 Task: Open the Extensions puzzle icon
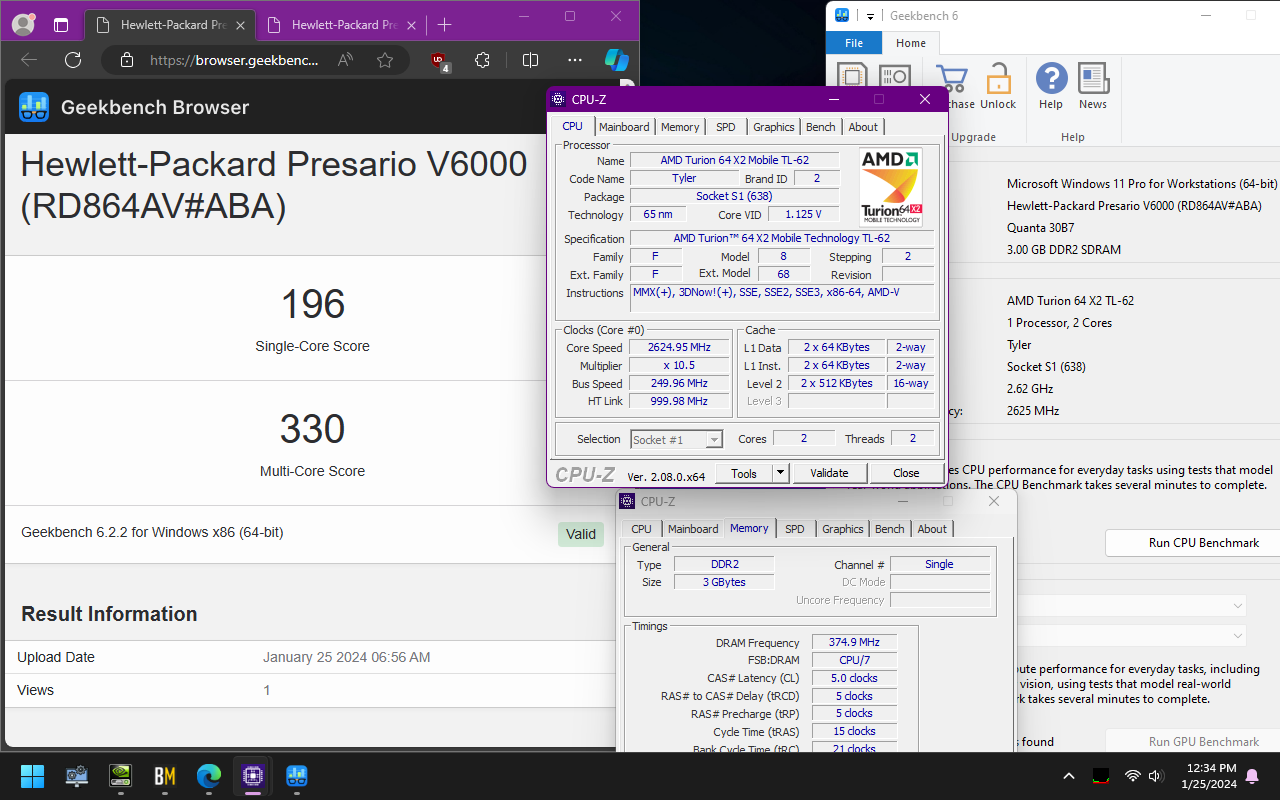483,60
